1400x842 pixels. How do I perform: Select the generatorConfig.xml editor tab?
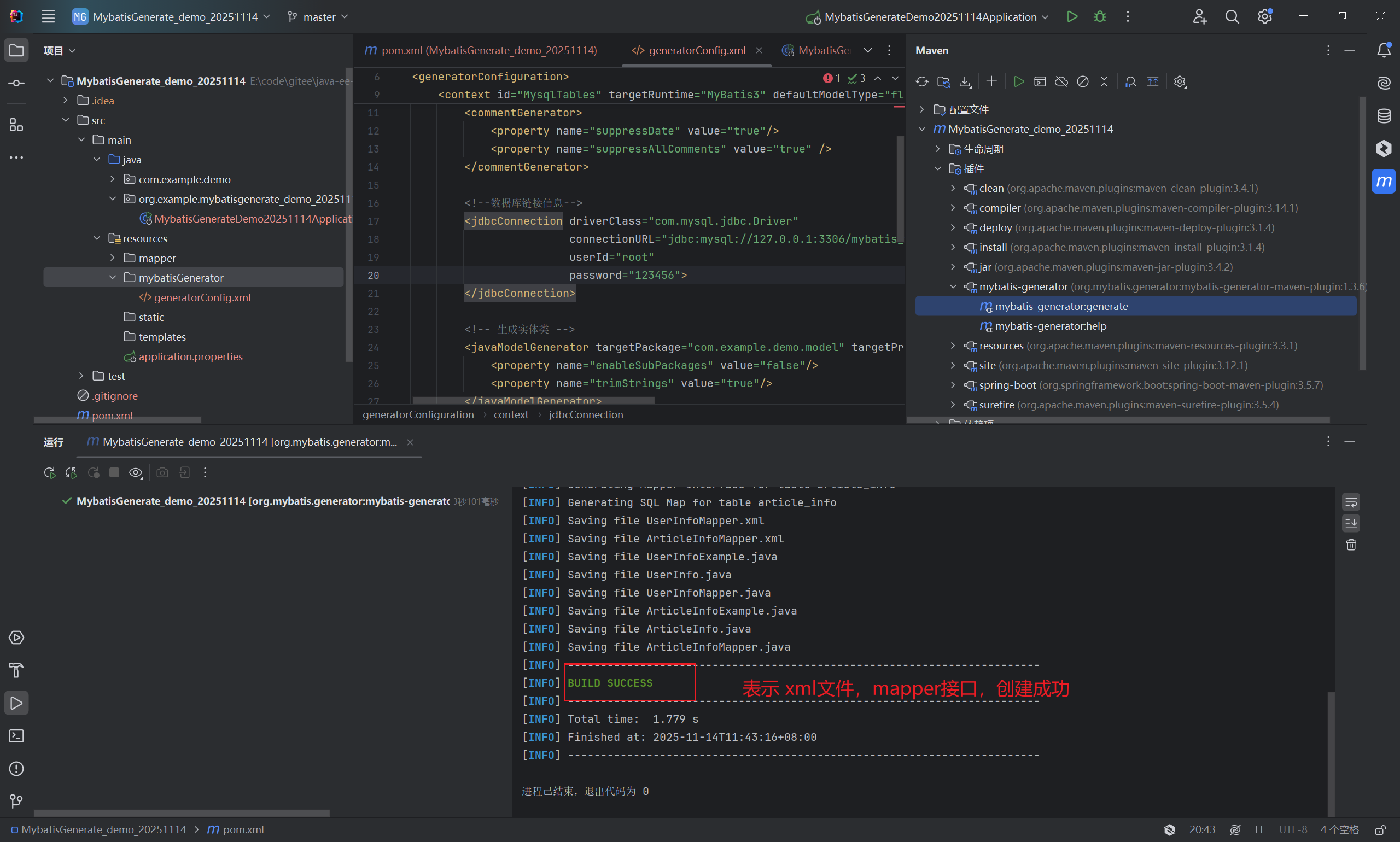coord(696,50)
